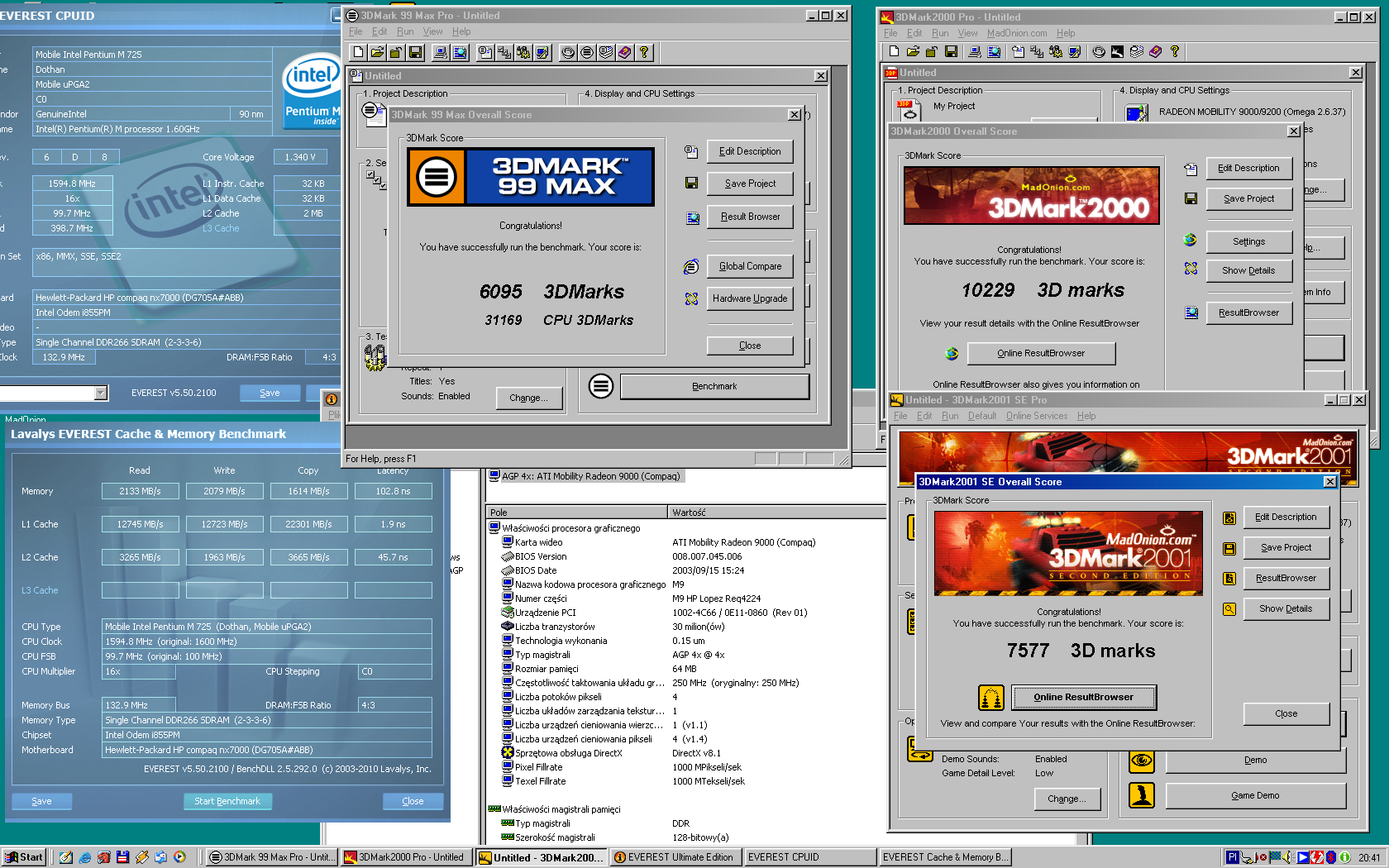Click globe icon beside Settings in 3DMark2000 score

click(1190, 240)
